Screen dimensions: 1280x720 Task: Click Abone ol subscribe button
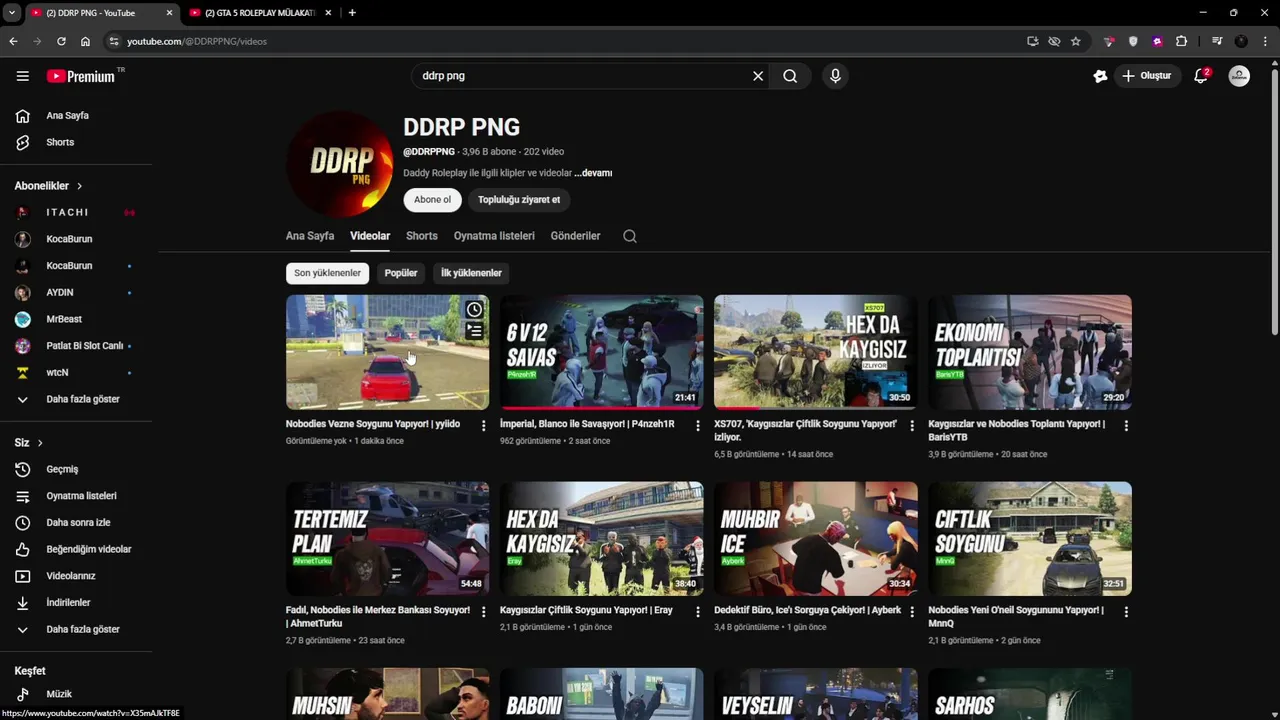pyautogui.click(x=432, y=200)
